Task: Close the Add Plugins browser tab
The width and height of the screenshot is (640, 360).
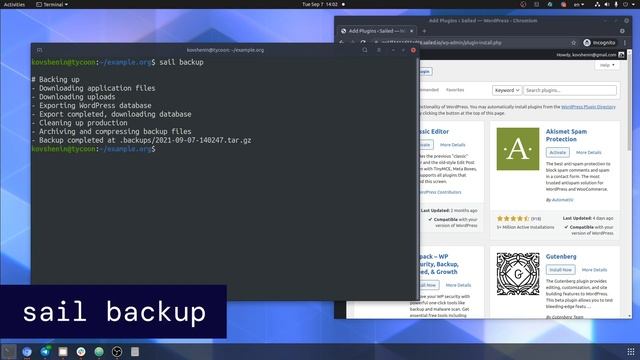Action: [411, 31]
